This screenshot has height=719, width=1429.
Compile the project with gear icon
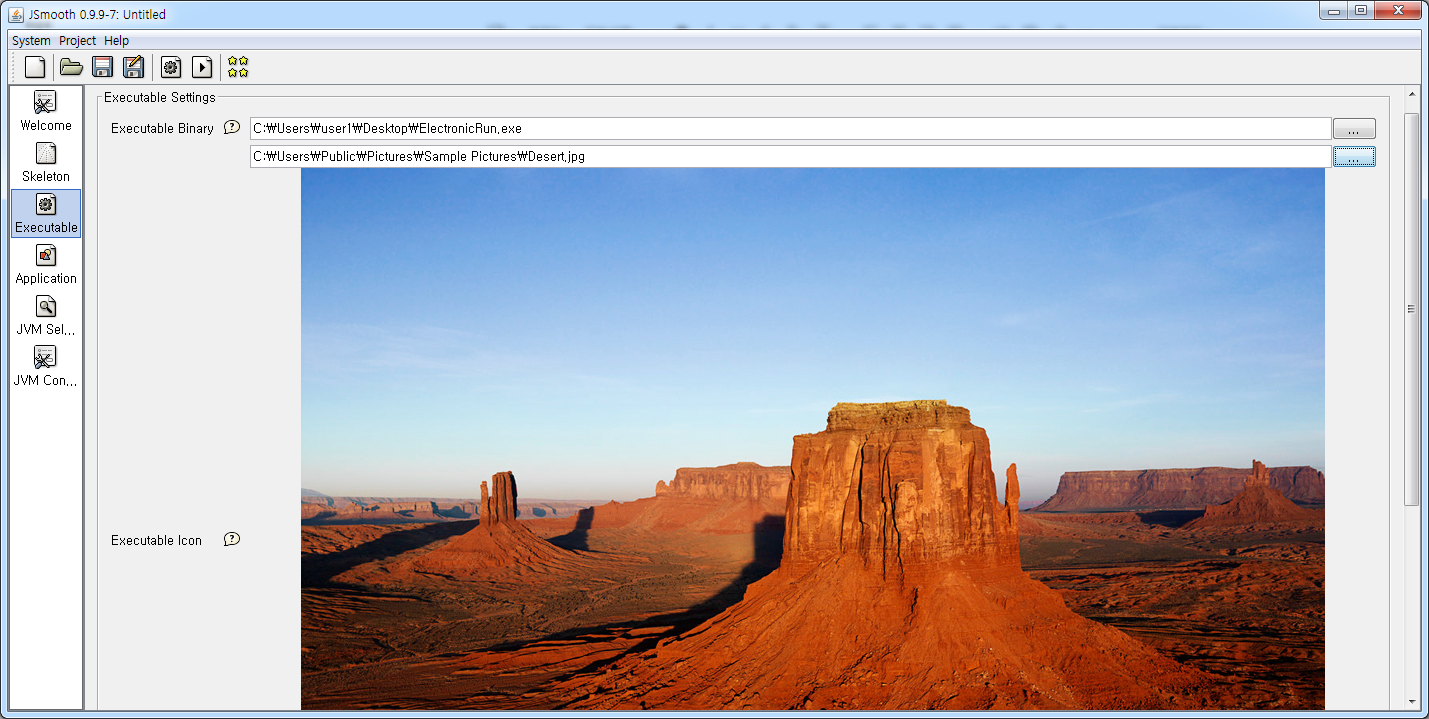point(171,67)
